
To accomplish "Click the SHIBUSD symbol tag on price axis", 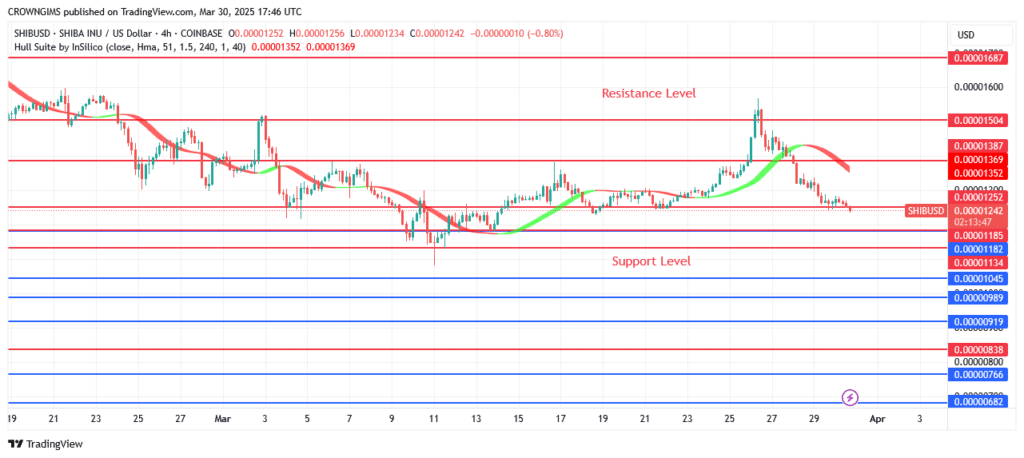I will tap(926, 210).
